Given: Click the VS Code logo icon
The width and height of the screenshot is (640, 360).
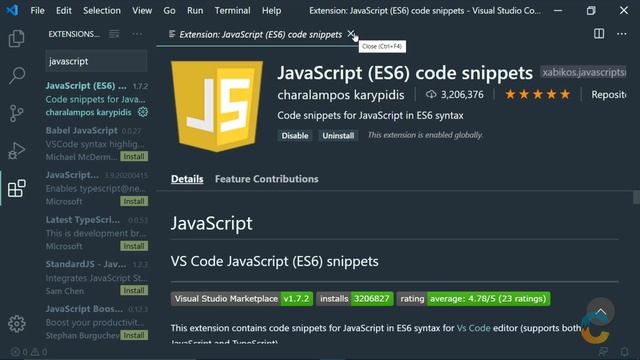Looking at the screenshot, I should click(x=12, y=10).
